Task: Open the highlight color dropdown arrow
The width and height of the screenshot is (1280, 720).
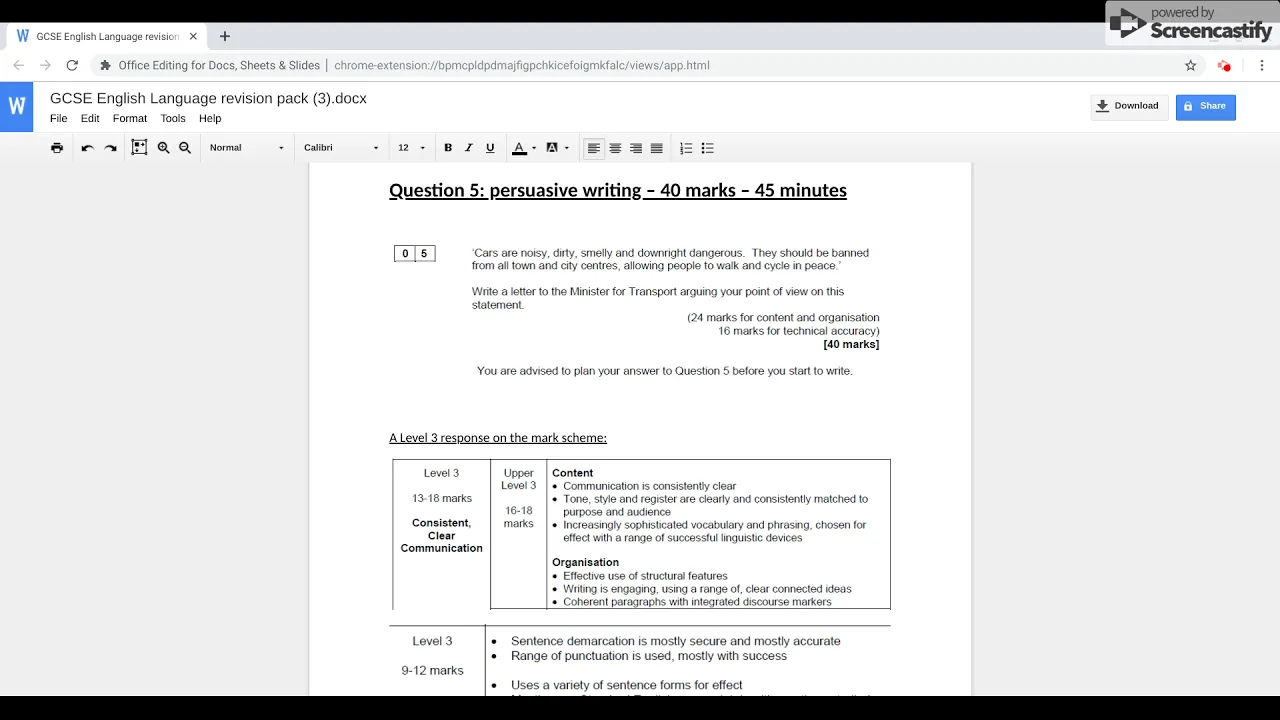Action: click(567, 148)
